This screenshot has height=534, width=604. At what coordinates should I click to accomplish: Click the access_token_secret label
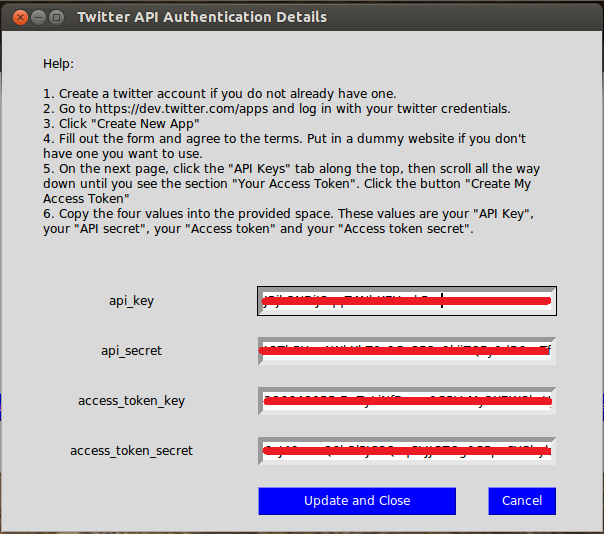131,450
